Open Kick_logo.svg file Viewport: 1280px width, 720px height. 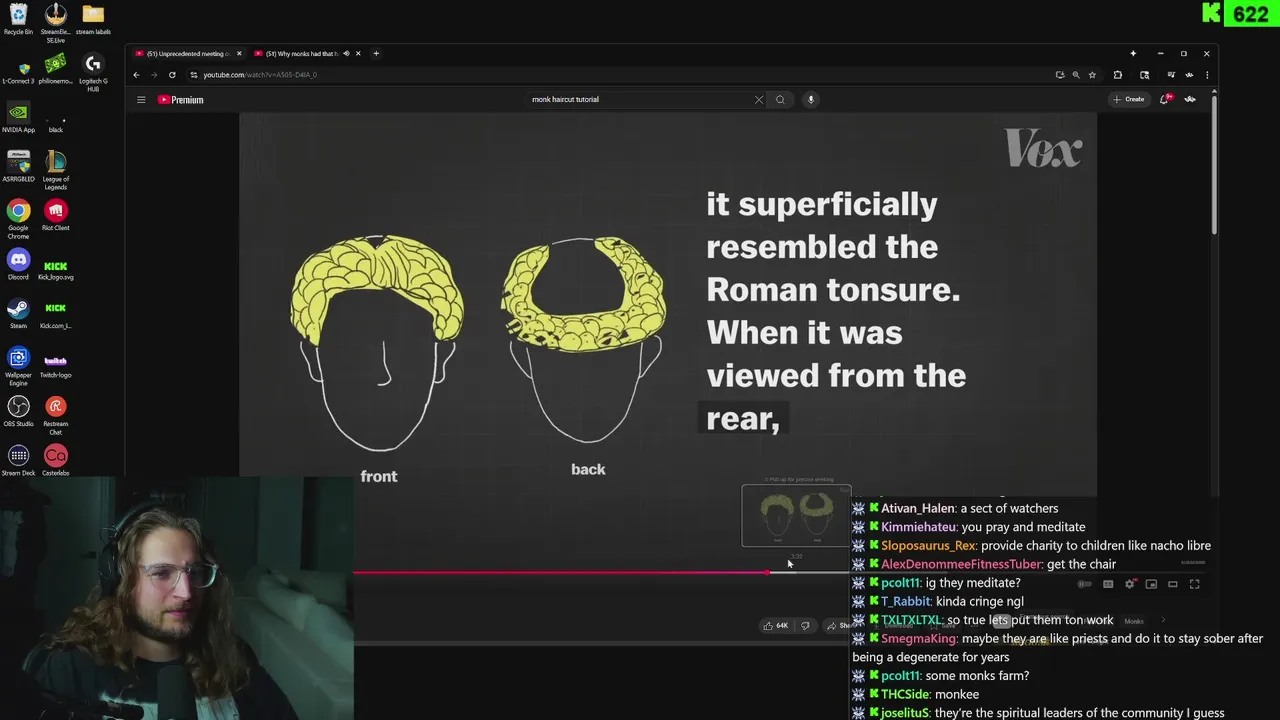pyautogui.click(x=56, y=270)
